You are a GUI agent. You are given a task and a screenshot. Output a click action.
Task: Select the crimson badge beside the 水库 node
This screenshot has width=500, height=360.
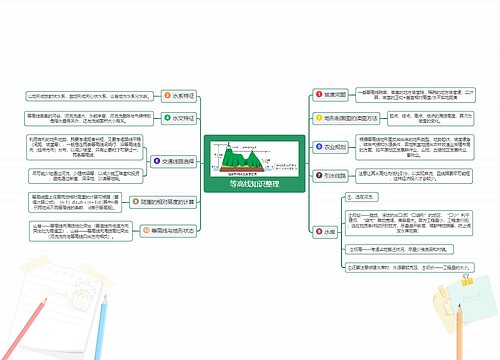[319, 231]
